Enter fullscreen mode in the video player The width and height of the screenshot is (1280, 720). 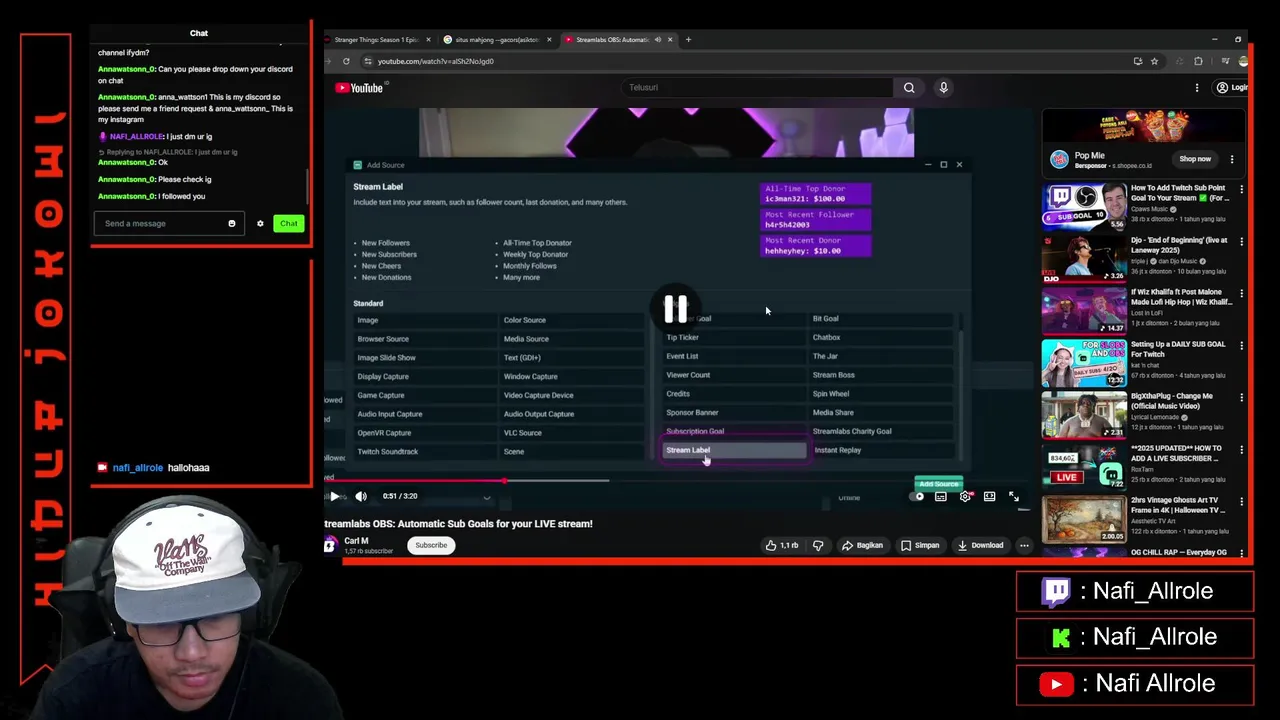[1013, 496]
